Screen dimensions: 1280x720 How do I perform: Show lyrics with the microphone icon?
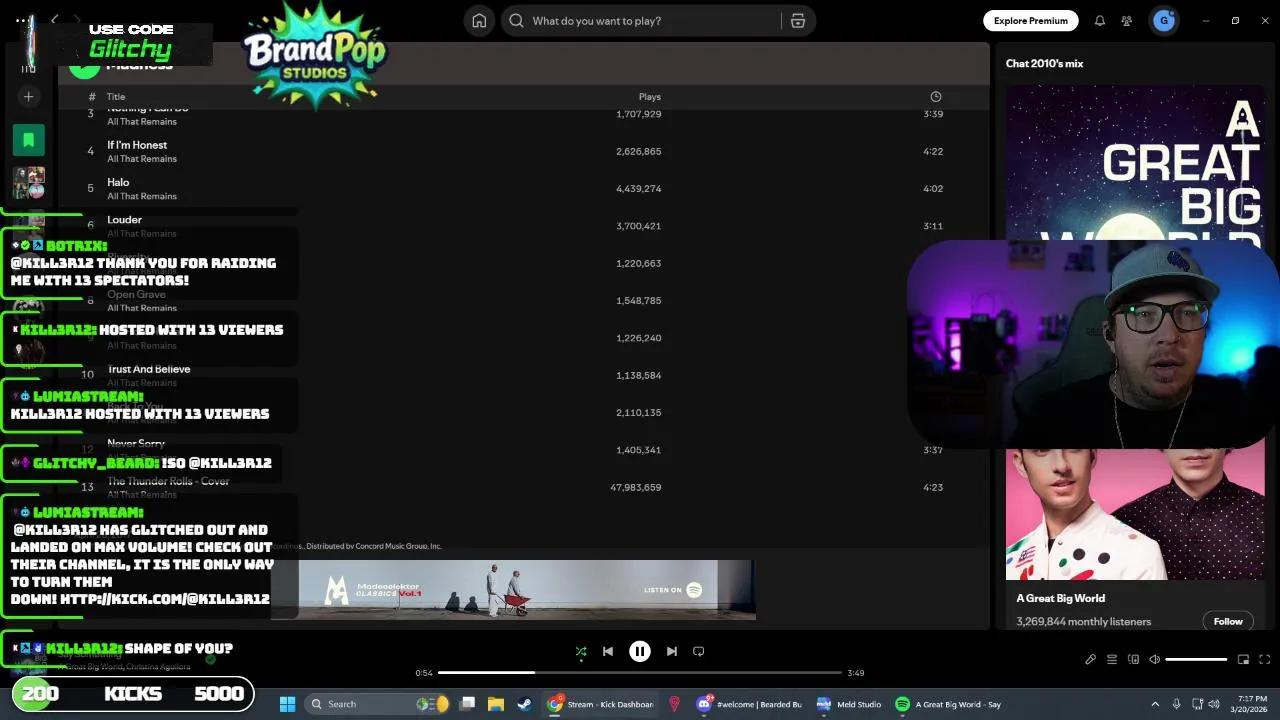[x=1090, y=660]
